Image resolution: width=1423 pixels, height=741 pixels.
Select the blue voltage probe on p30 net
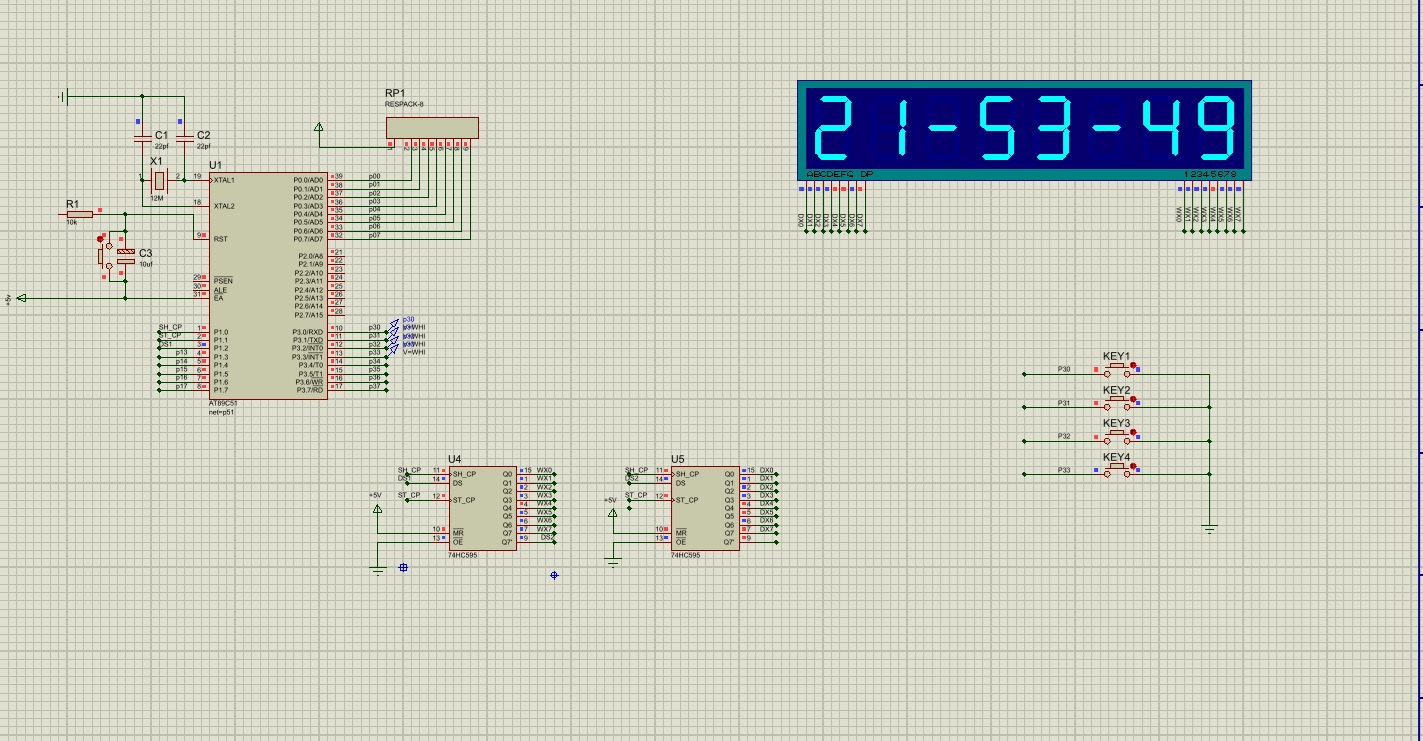(395, 324)
